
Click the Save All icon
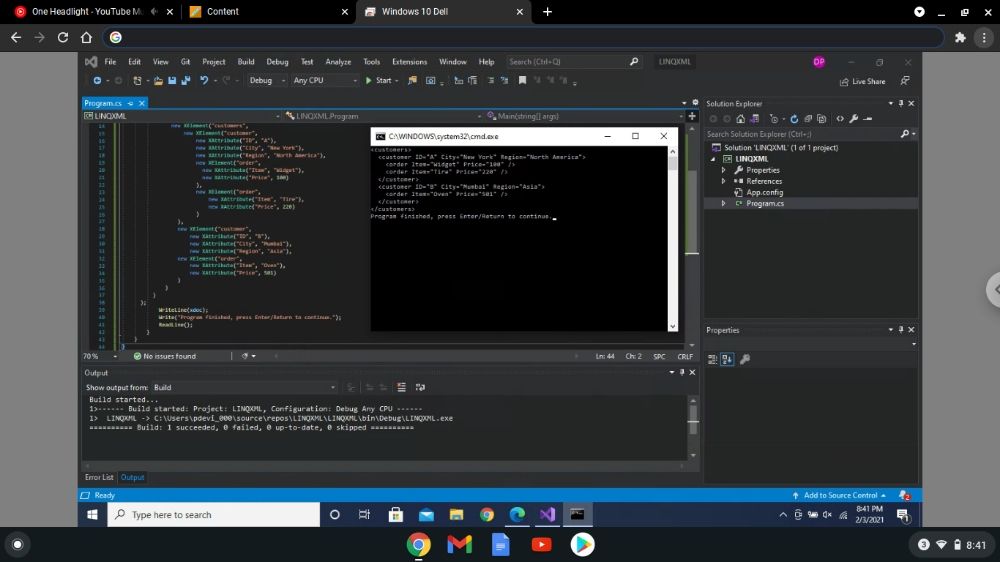(186, 80)
